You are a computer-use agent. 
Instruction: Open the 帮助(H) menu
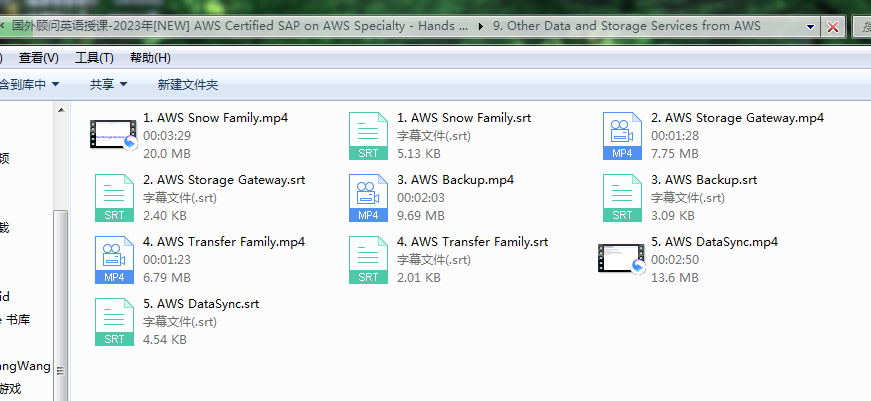point(150,58)
